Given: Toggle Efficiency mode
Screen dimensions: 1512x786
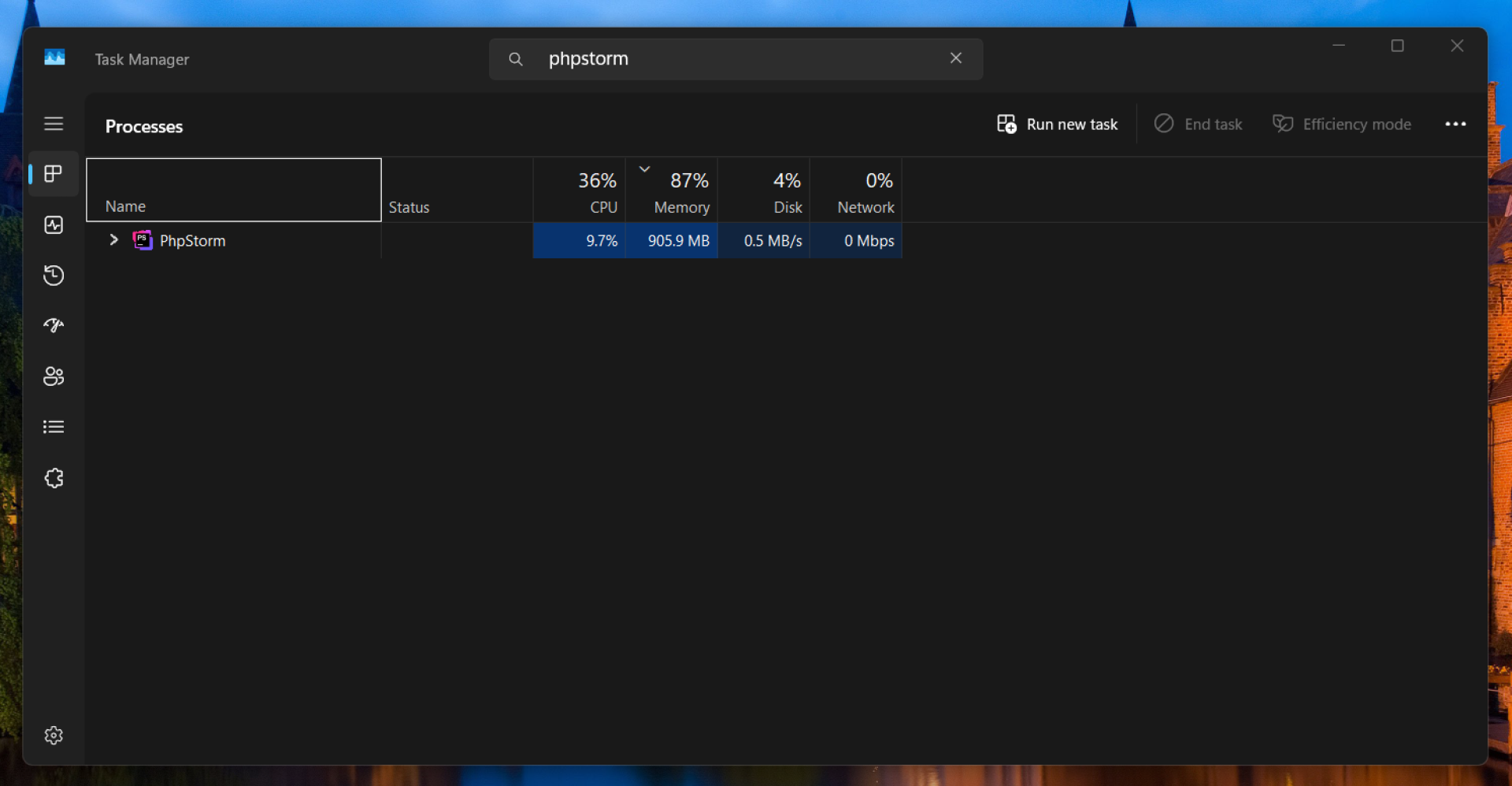Looking at the screenshot, I should [x=1342, y=124].
